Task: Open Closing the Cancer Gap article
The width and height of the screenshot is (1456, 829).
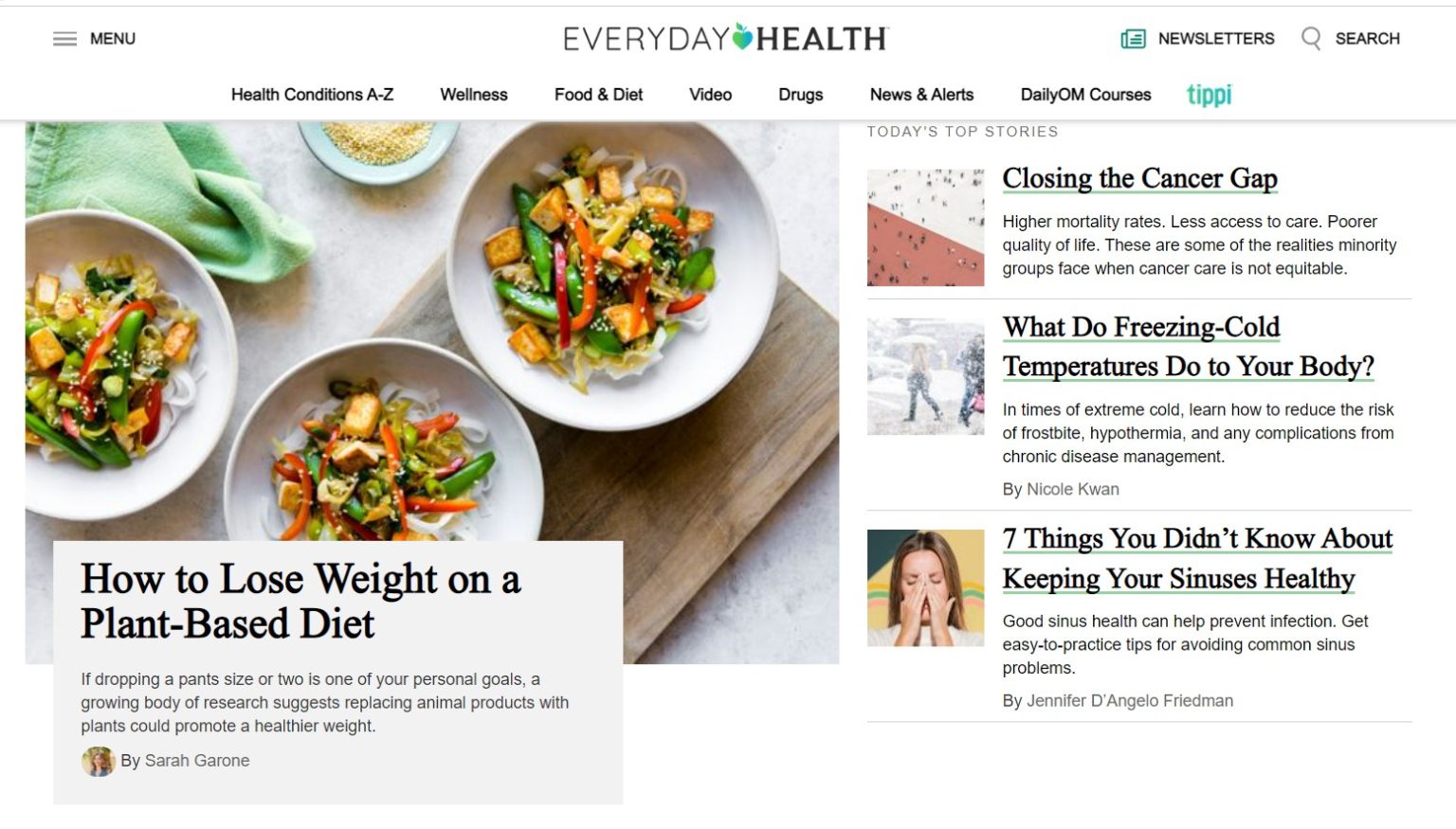Action: pos(1140,178)
